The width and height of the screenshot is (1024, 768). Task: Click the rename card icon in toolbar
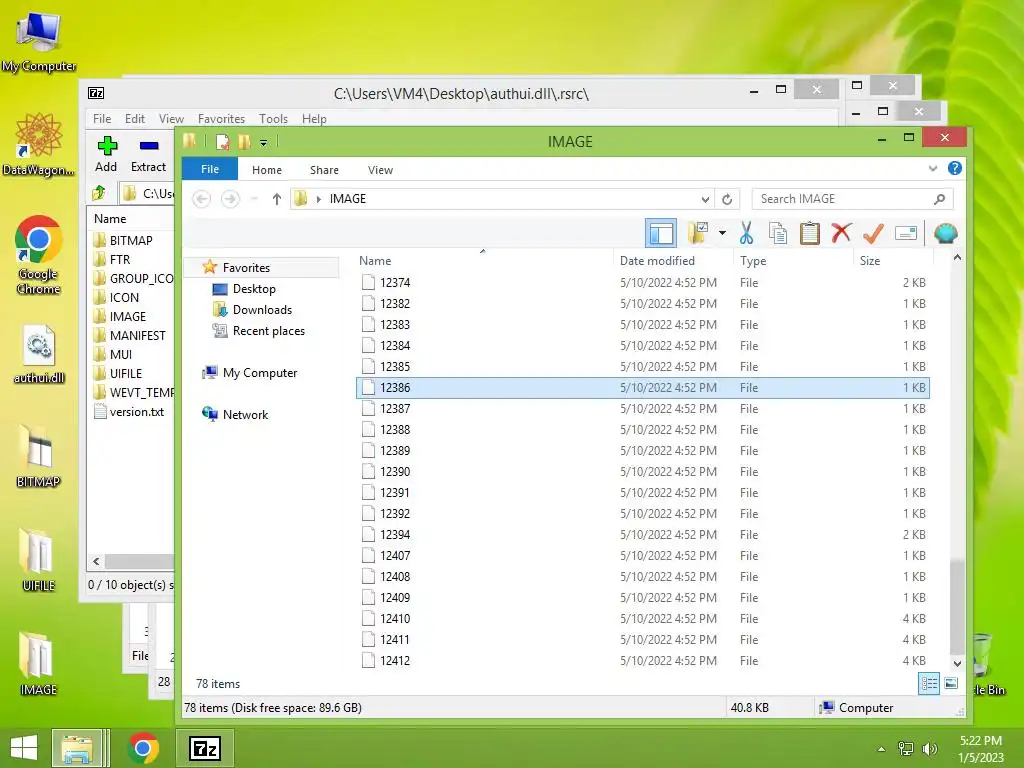906,232
